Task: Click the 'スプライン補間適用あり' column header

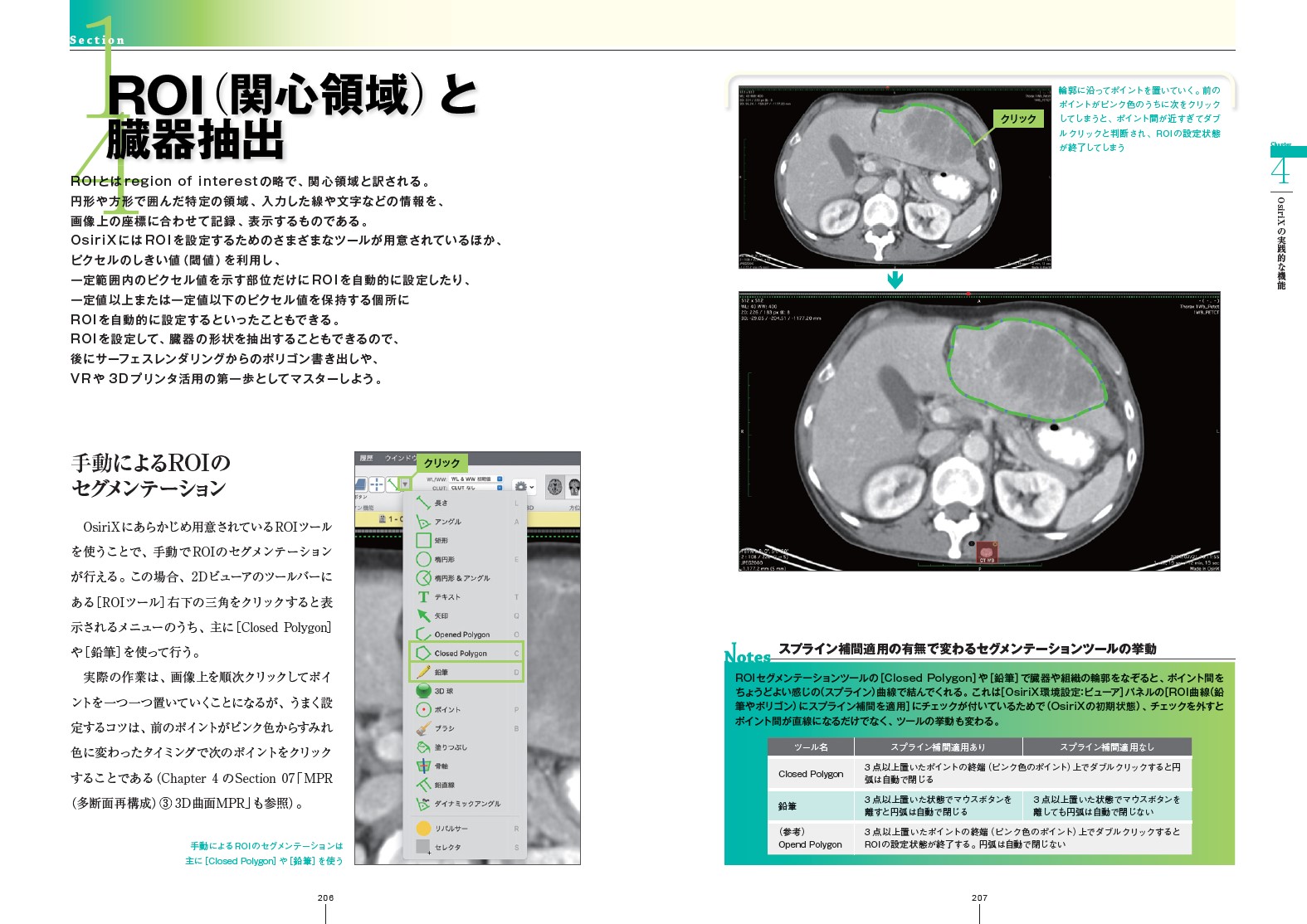Action: tap(939, 746)
